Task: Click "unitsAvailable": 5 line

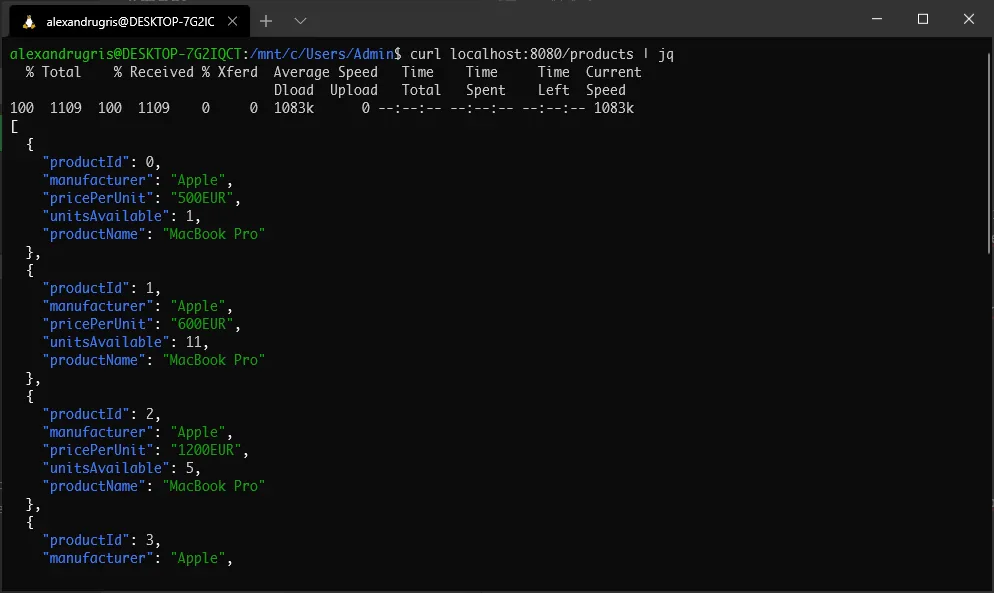Action: pos(122,468)
